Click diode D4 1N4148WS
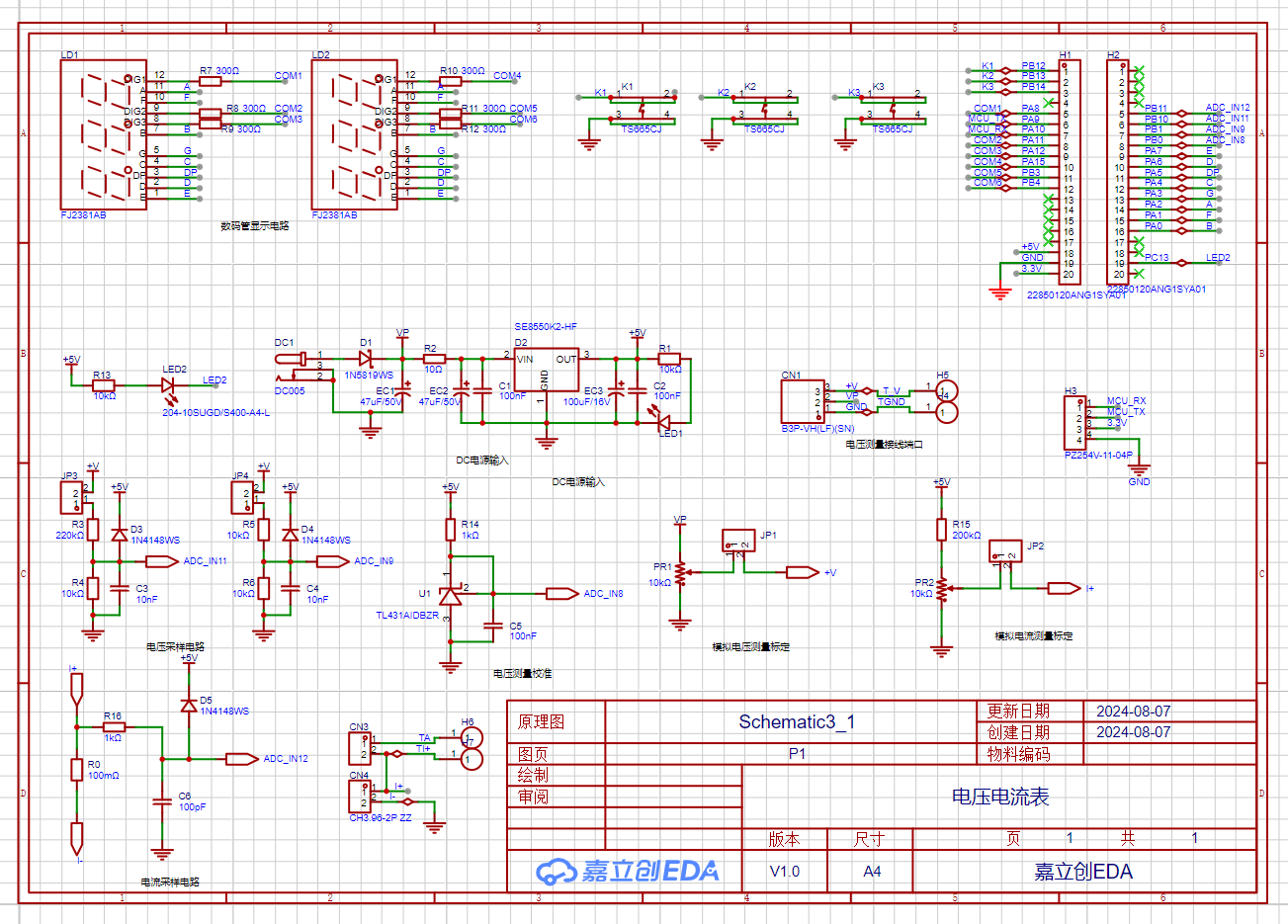1288x924 pixels. coord(290,535)
